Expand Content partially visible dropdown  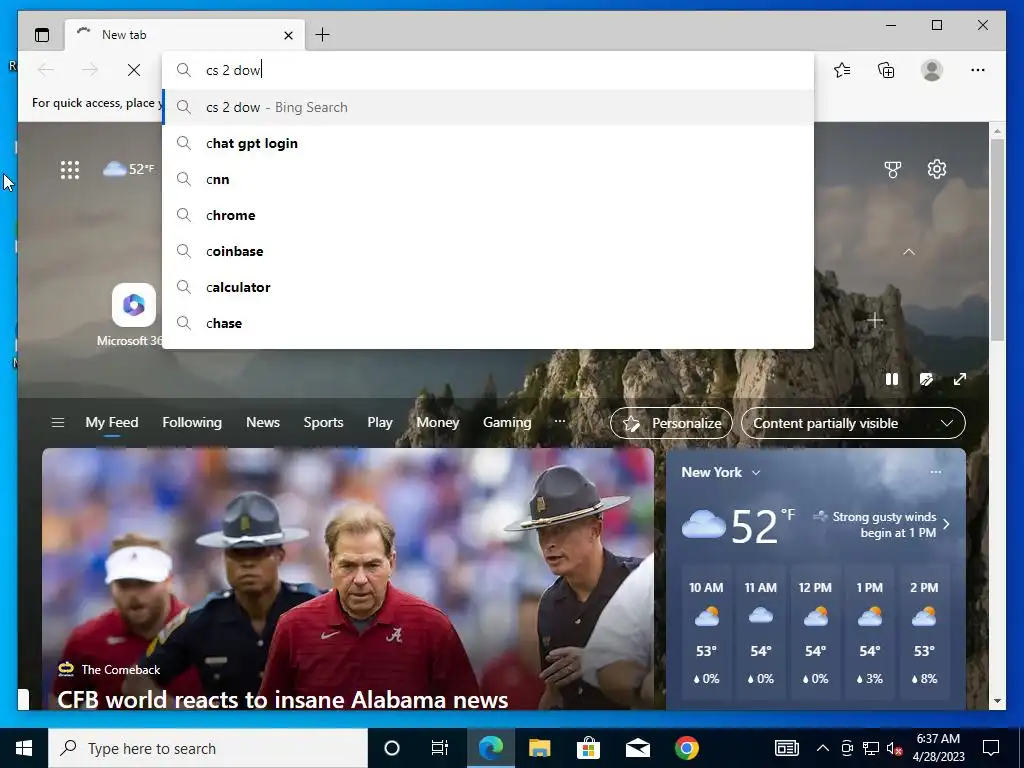point(853,423)
